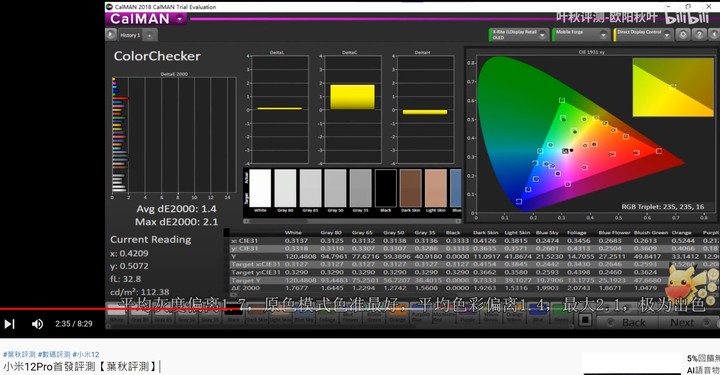
Task: Select the Gray 35 color swatch
Action: (360, 188)
